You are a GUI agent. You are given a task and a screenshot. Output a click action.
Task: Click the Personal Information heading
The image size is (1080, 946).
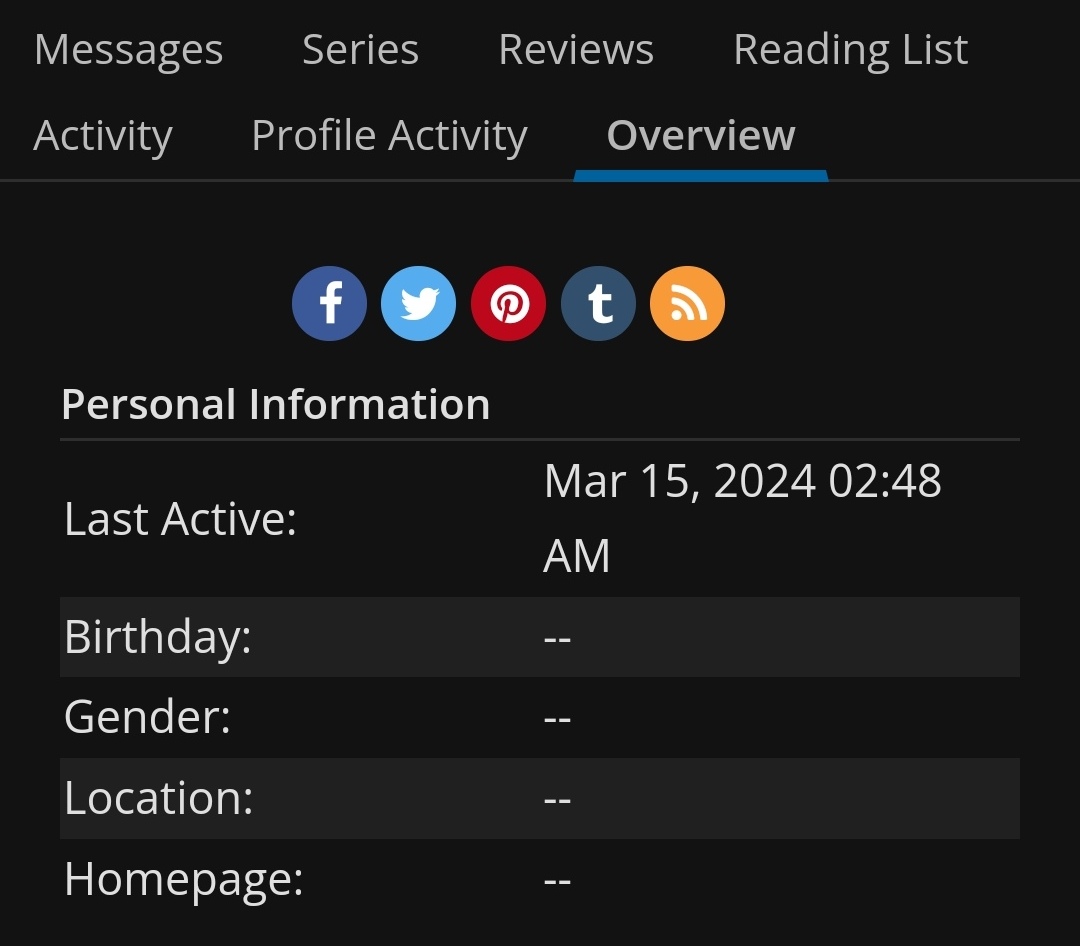coord(276,405)
